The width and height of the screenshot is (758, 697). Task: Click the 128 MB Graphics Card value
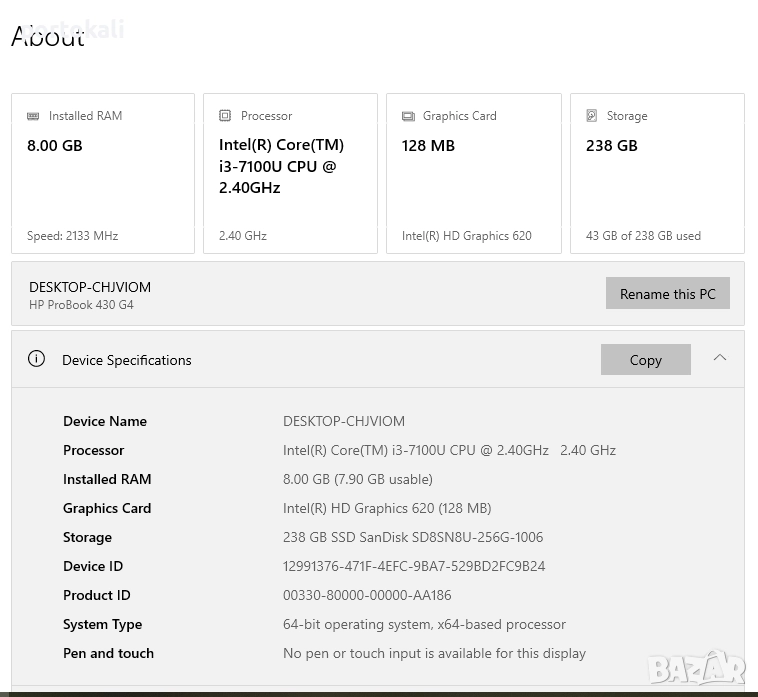[428, 146]
